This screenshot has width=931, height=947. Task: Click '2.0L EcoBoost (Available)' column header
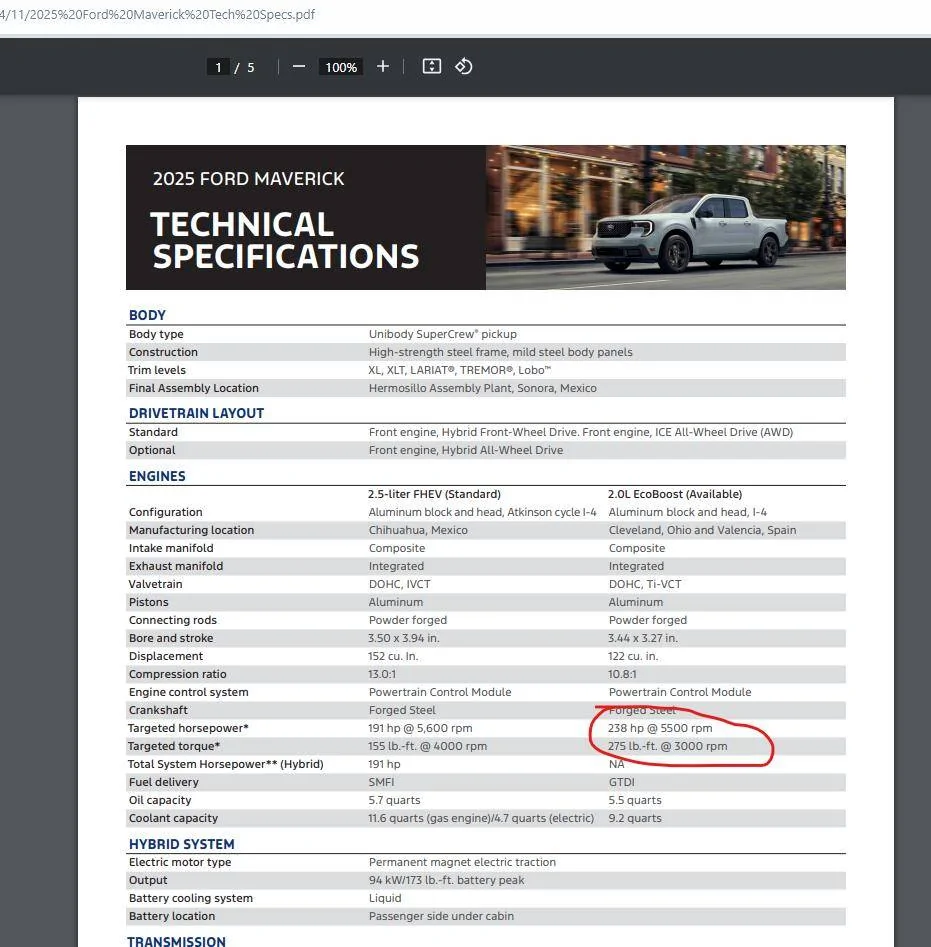point(675,494)
